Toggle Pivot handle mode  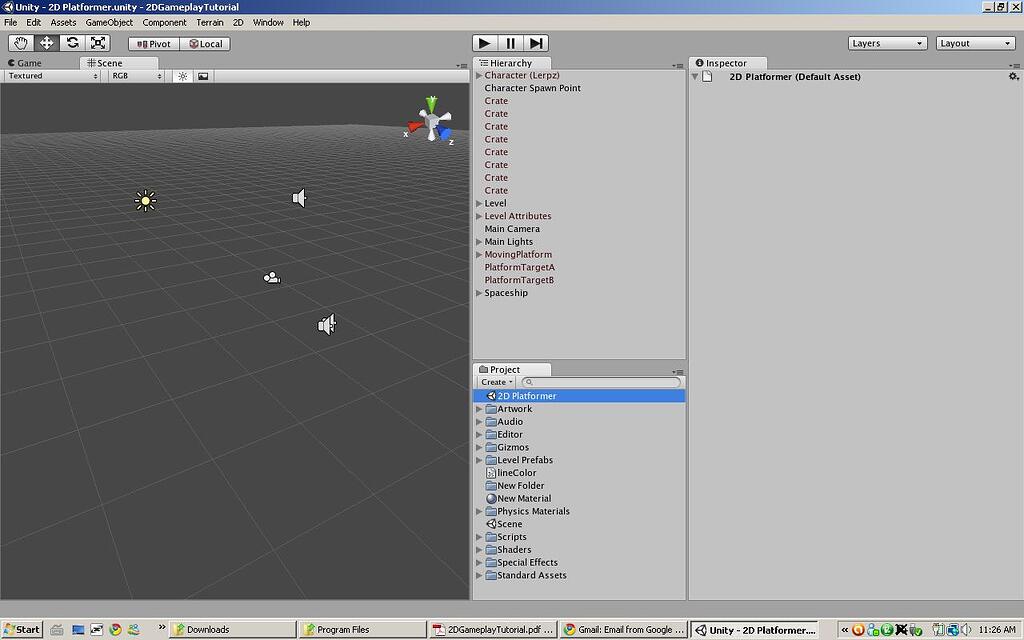[152, 43]
